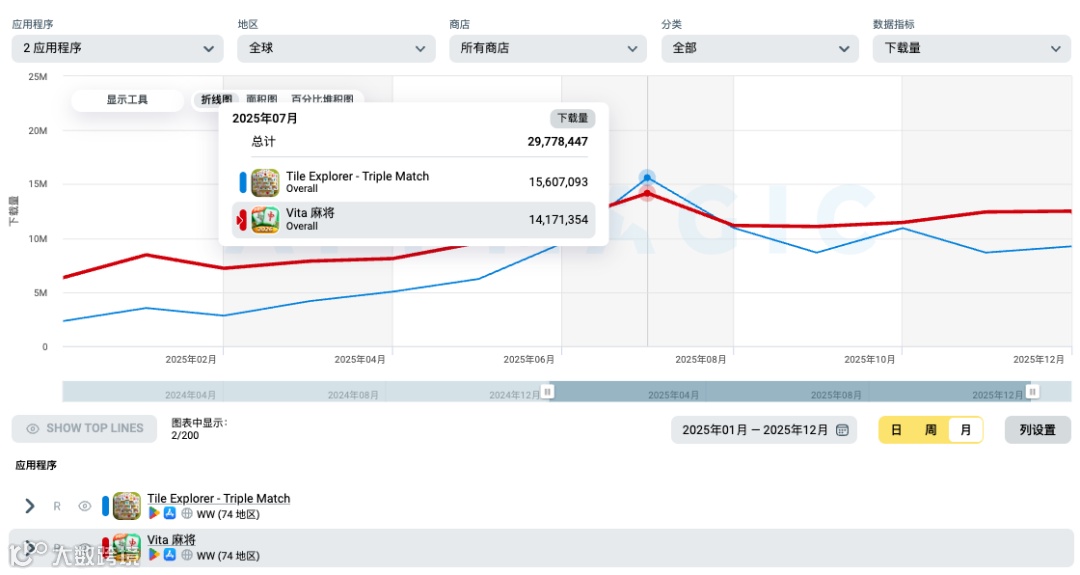Click App Store icon under Vita 麻将
The width and height of the screenshot is (1080, 575).
169,555
